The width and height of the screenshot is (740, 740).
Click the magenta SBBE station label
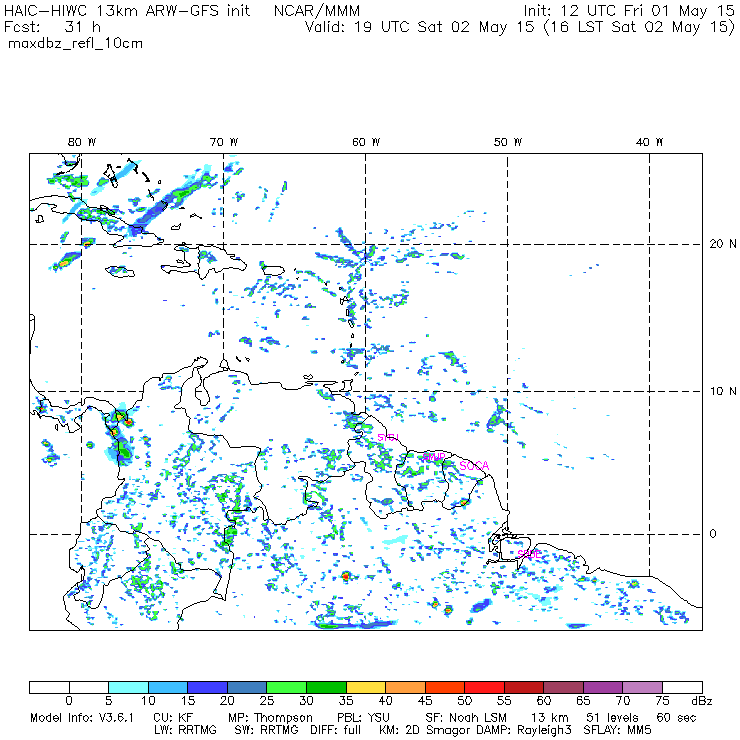coord(529,554)
